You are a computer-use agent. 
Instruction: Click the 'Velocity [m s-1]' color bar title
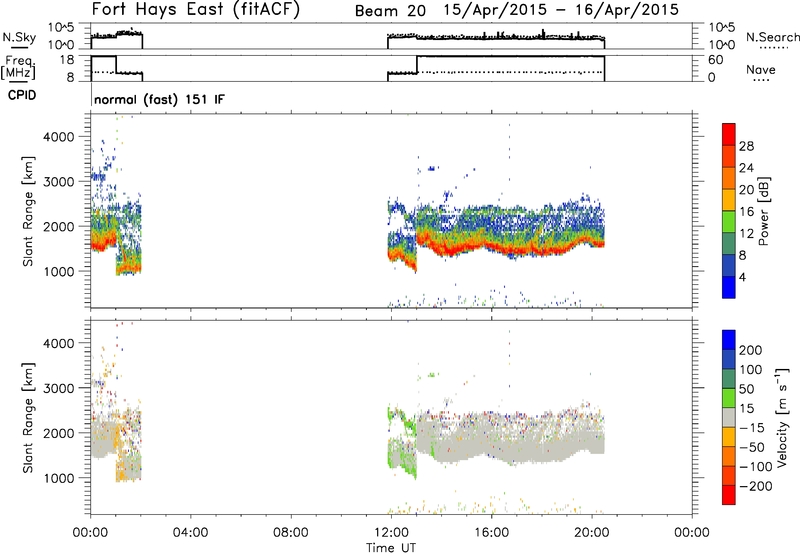782,417
